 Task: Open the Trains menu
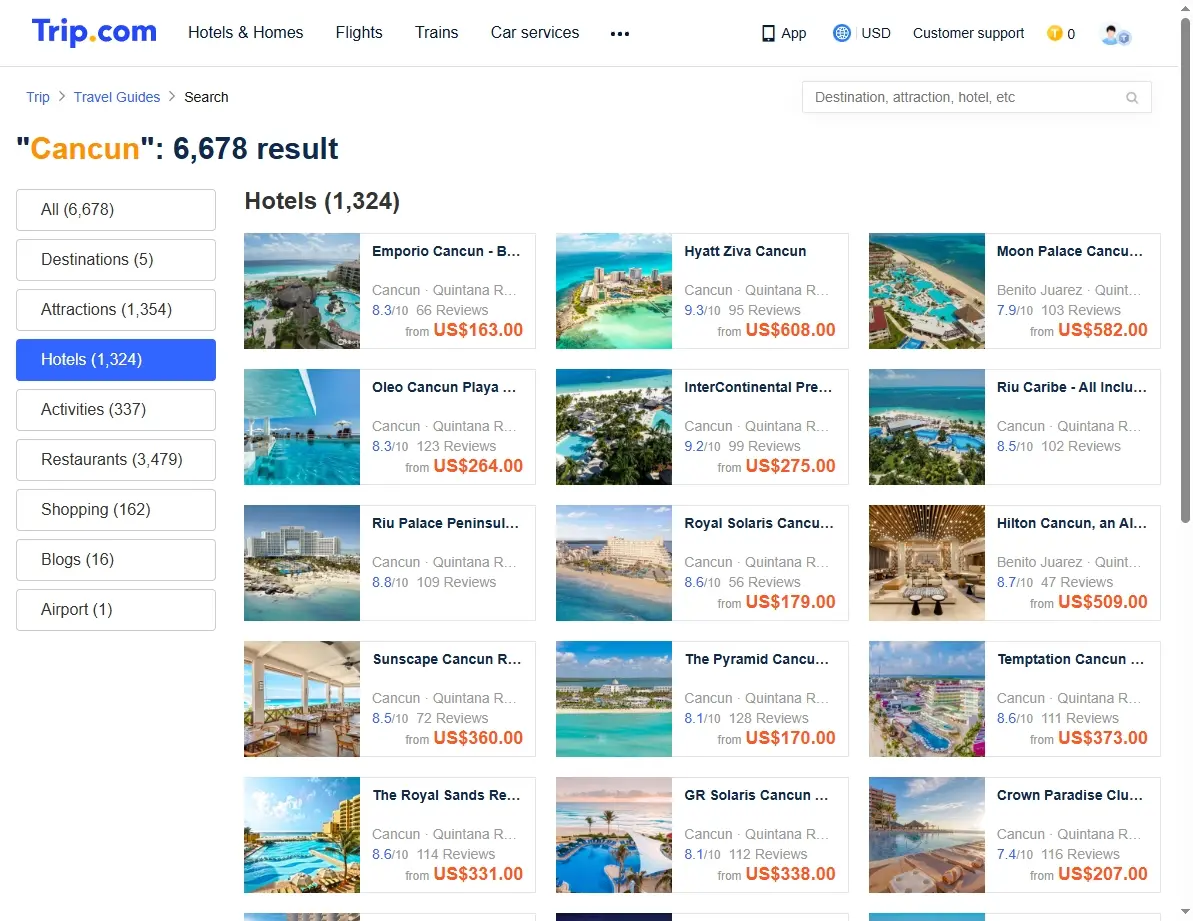pyautogui.click(x=436, y=33)
